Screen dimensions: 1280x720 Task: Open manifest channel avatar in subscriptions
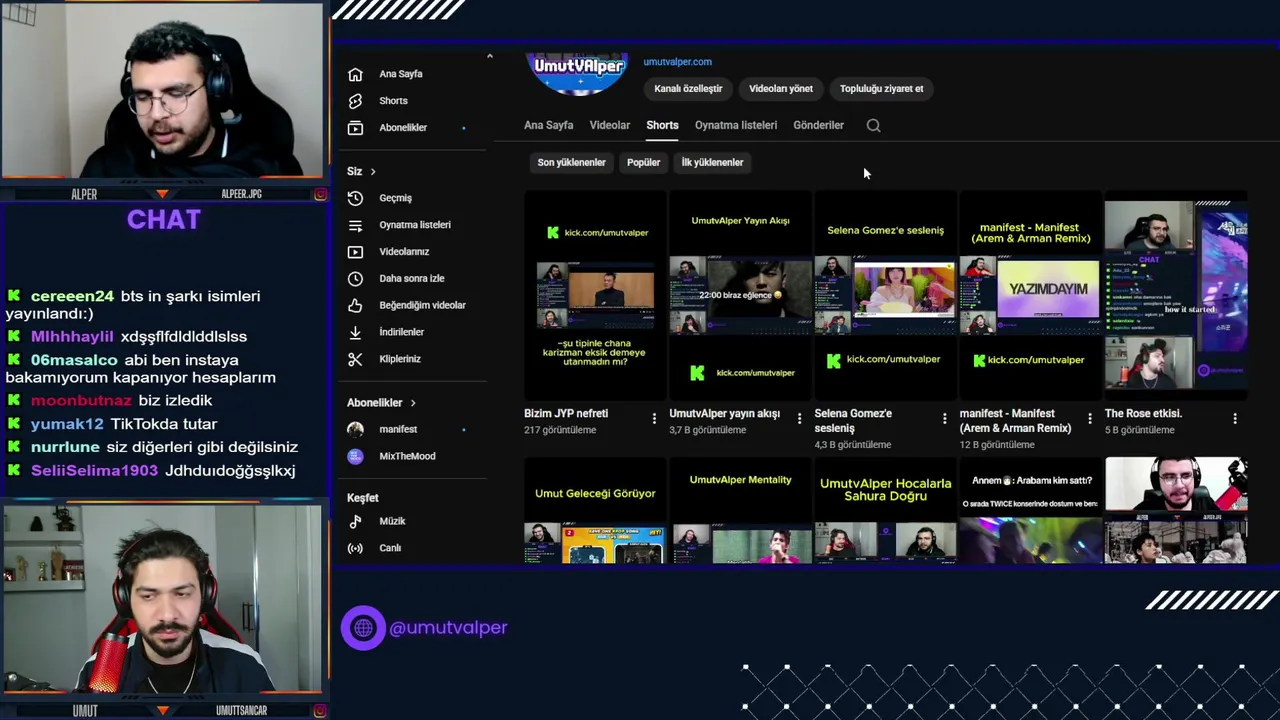point(355,429)
